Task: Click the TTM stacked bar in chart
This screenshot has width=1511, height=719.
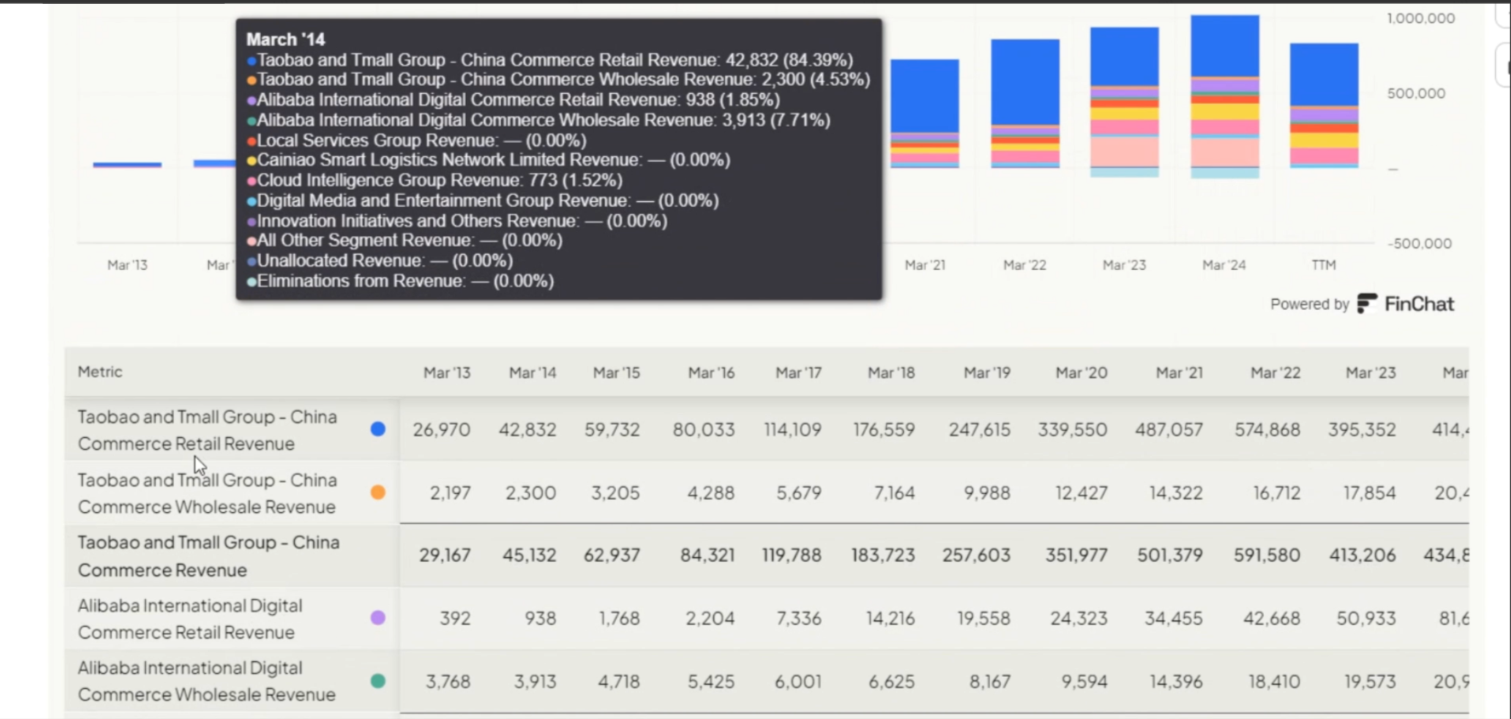Action: 1324,106
